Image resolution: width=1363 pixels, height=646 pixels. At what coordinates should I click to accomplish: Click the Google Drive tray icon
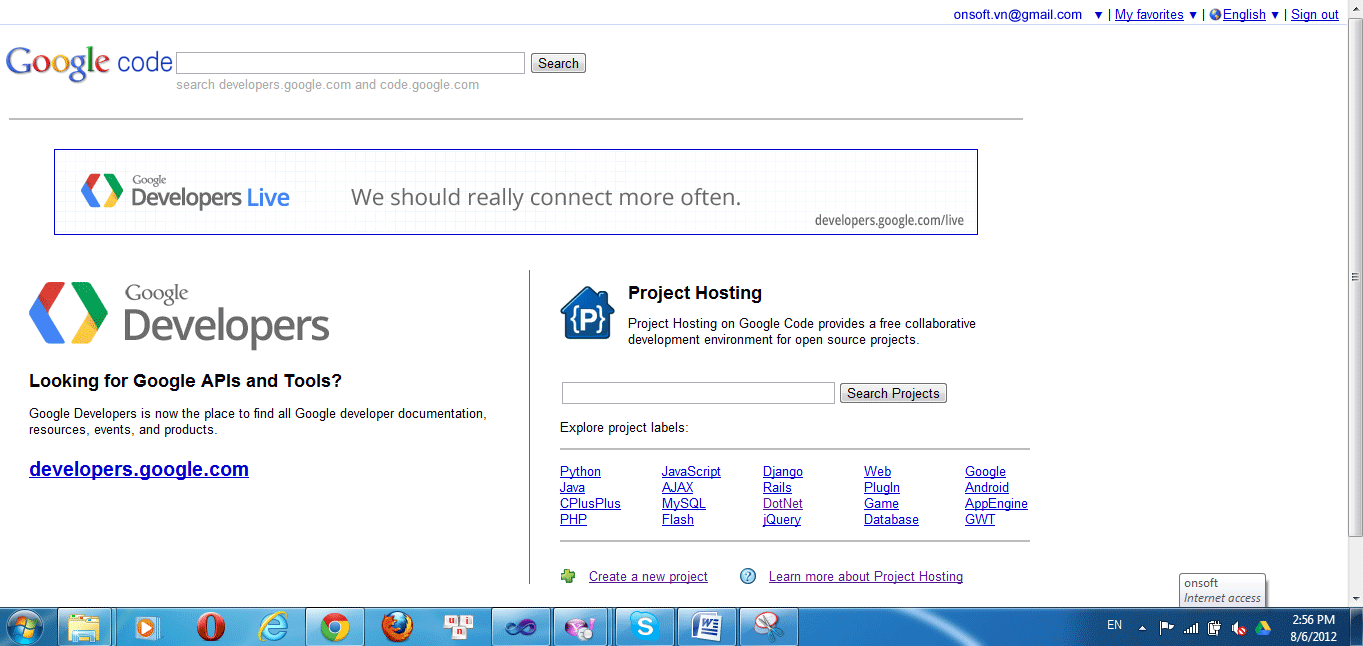(x=1263, y=627)
